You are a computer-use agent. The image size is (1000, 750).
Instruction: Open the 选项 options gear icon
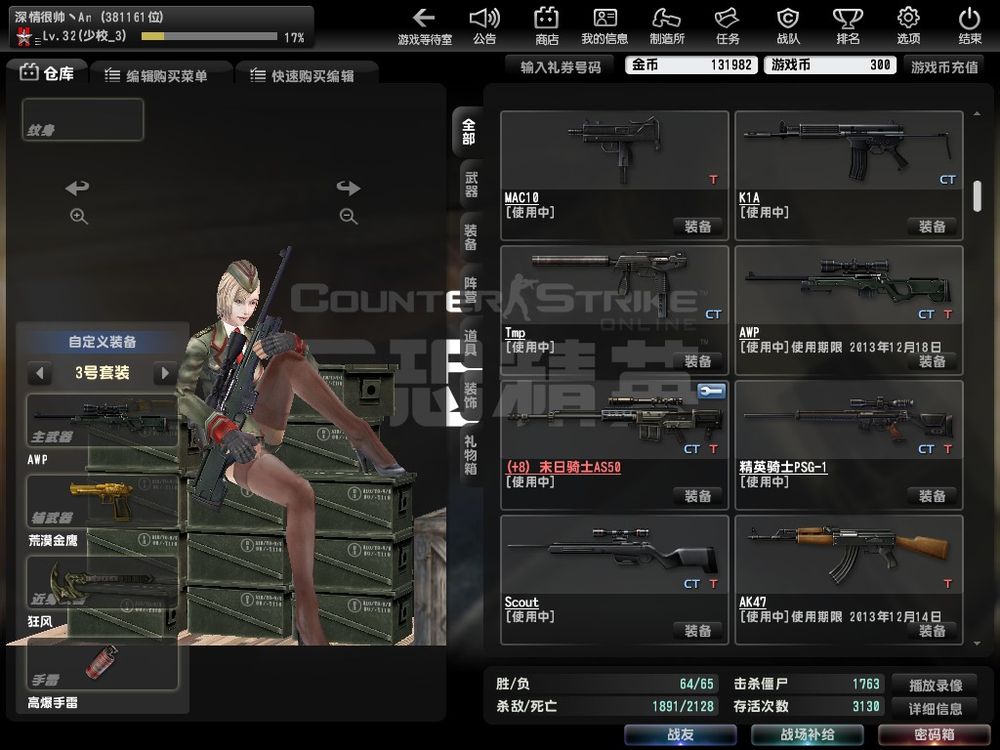908,26
